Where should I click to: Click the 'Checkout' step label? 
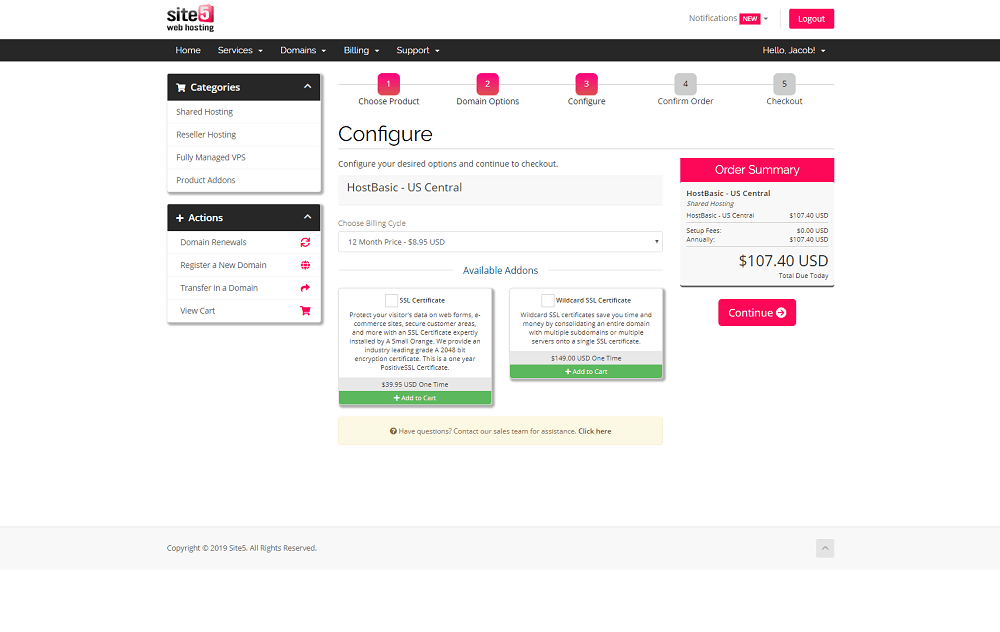[784, 101]
